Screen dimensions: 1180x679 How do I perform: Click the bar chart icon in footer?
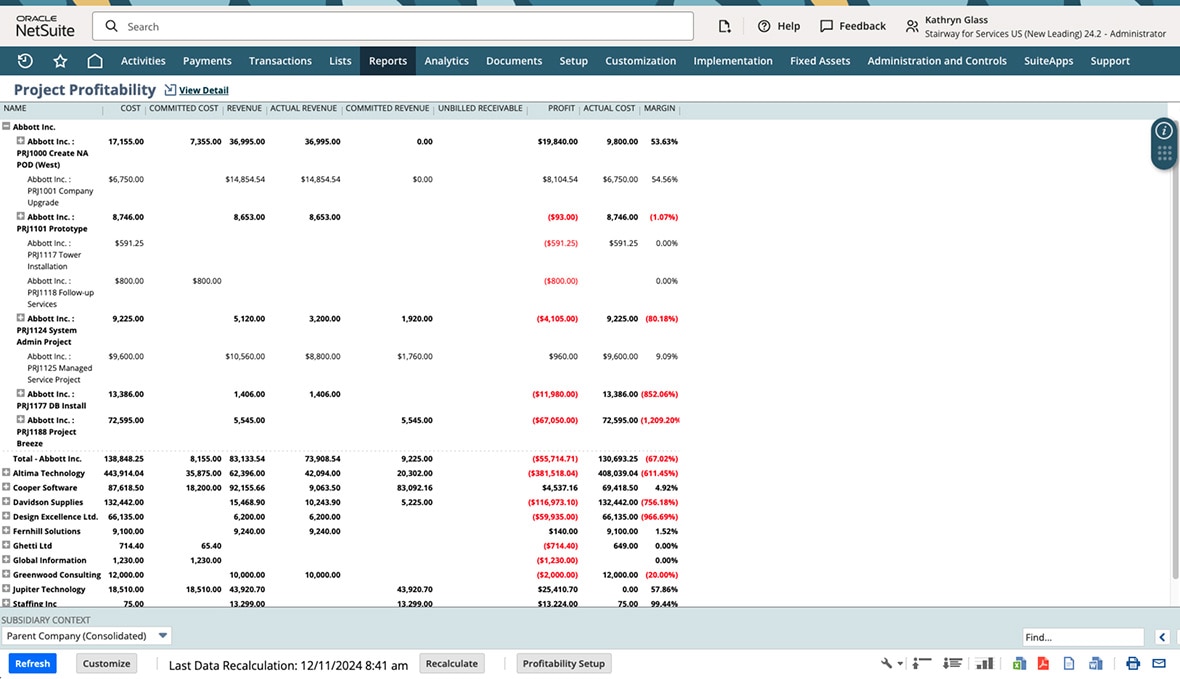[x=985, y=664]
